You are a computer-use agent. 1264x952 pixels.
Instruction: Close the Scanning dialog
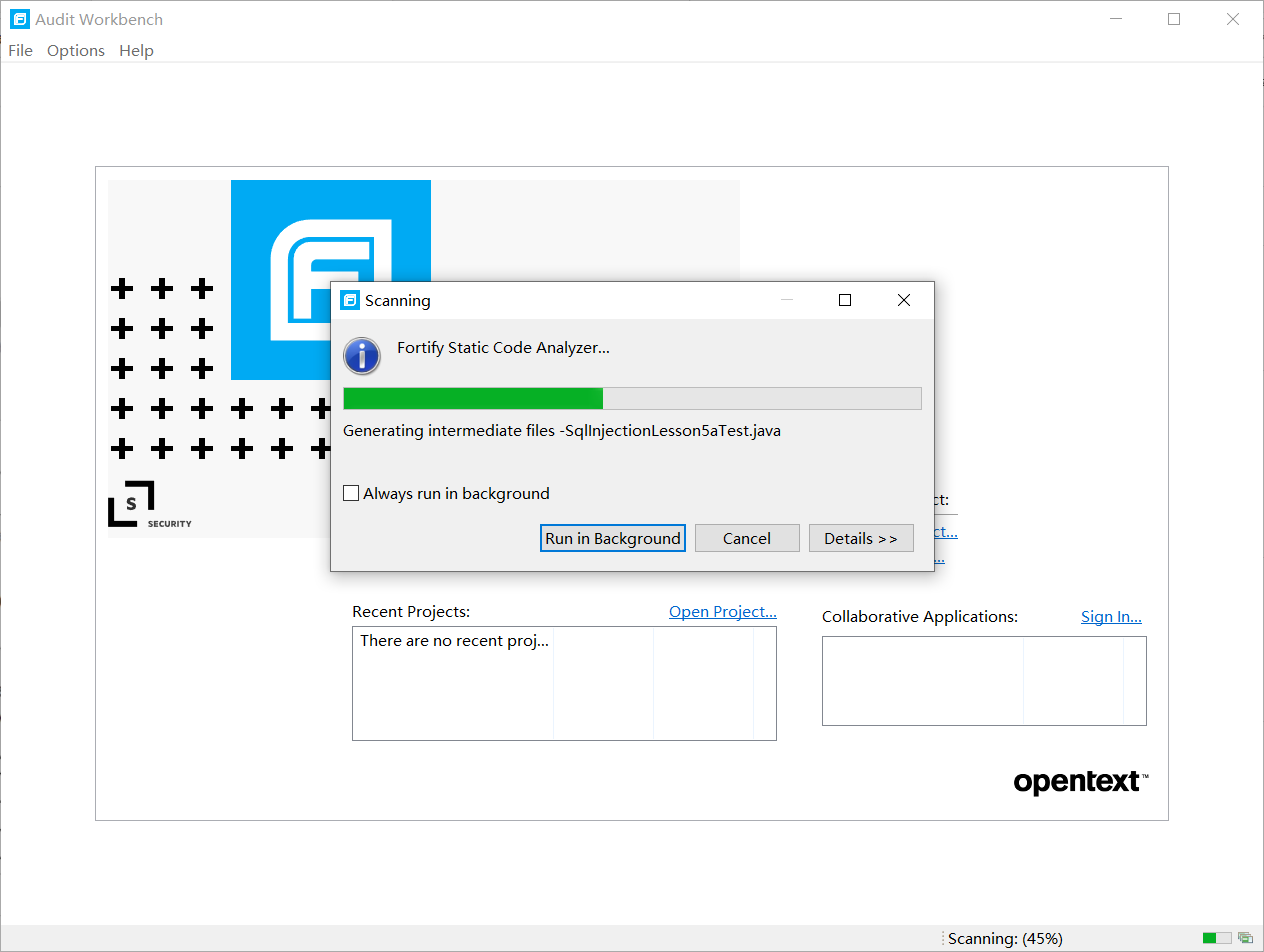904,300
